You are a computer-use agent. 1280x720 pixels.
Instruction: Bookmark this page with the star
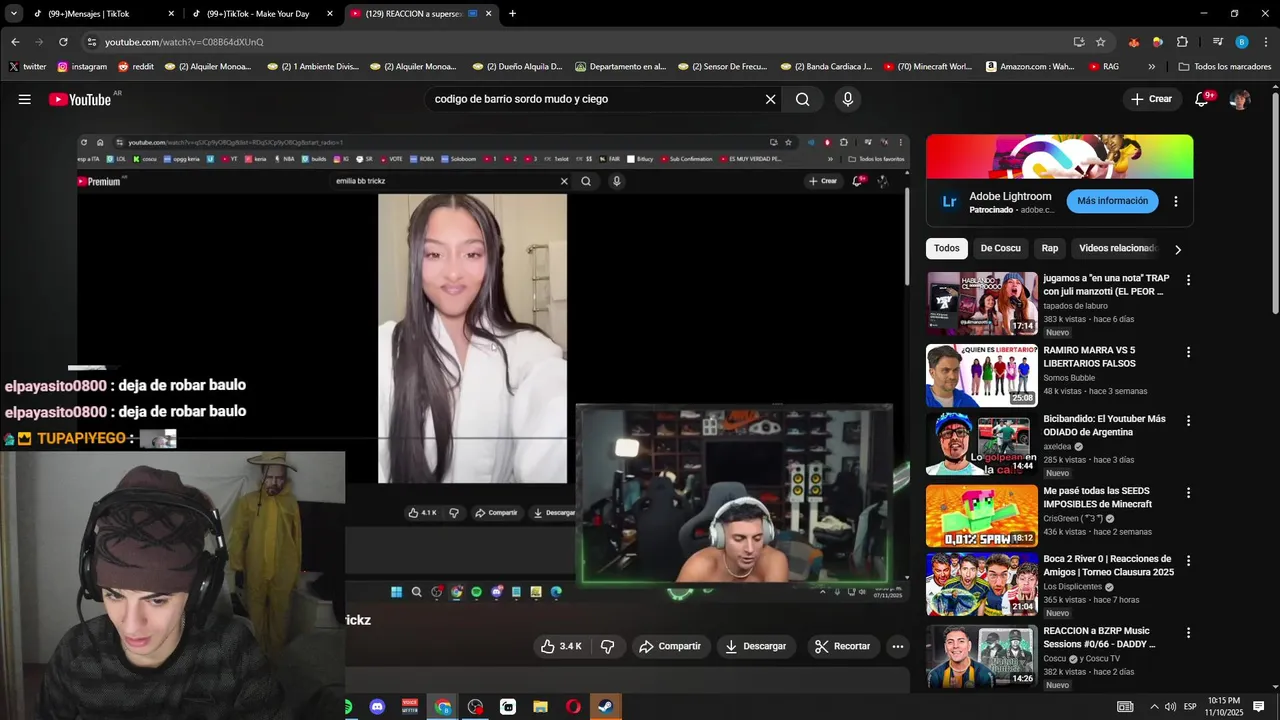tap(1100, 42)
